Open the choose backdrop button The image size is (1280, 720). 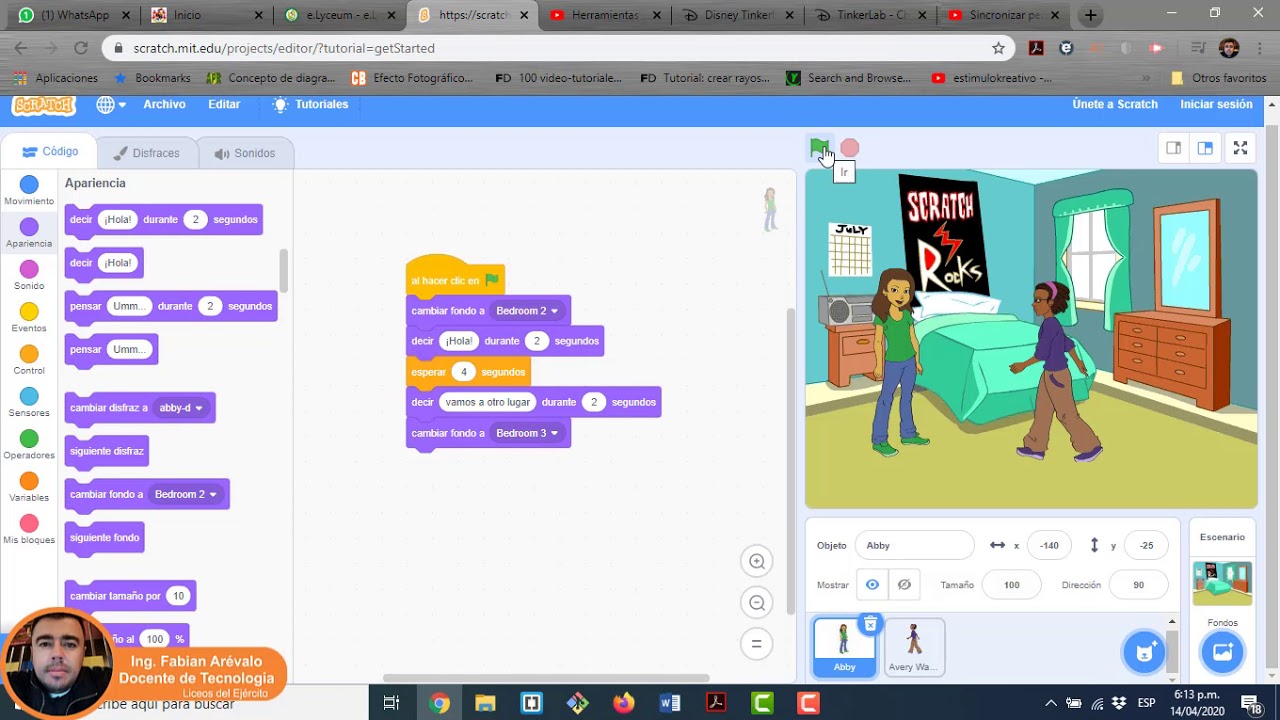(1222, 653)
